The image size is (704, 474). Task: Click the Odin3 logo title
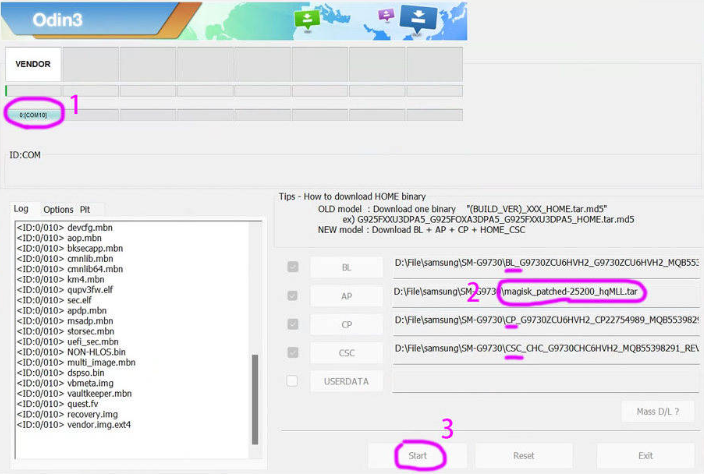(57, 20)
